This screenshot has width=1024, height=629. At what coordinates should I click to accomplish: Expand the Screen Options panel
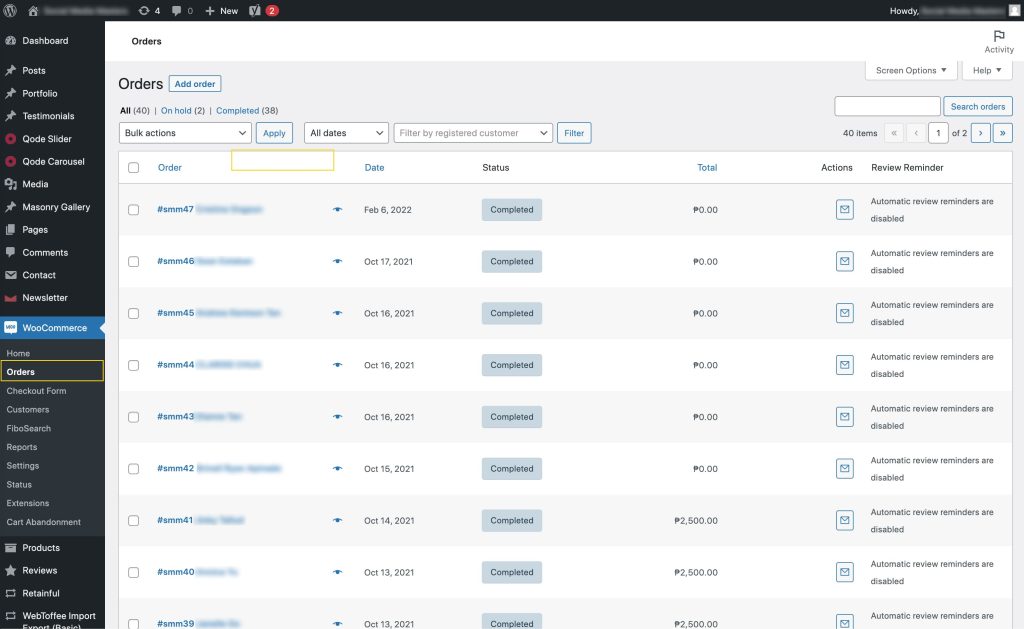point(910,71)
